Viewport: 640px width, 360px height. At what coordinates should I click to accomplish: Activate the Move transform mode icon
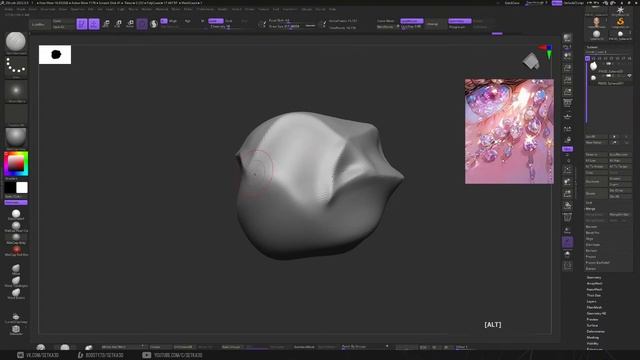pyautogui.click(x=106, y=24)
